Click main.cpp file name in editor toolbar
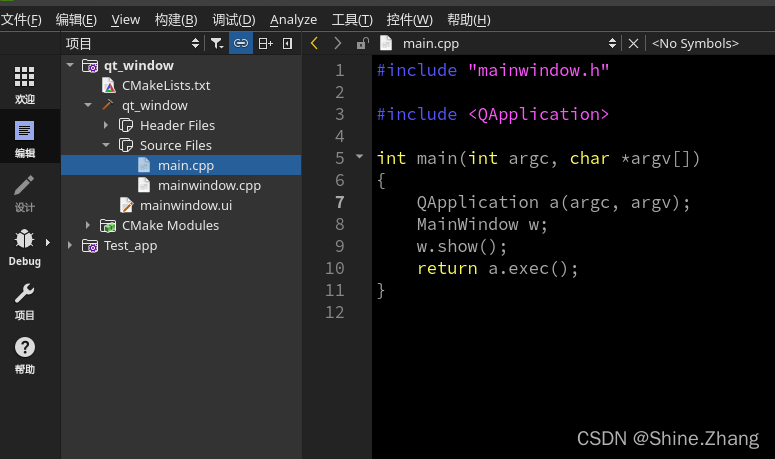 pyautogui.click(x=431, y=43)
